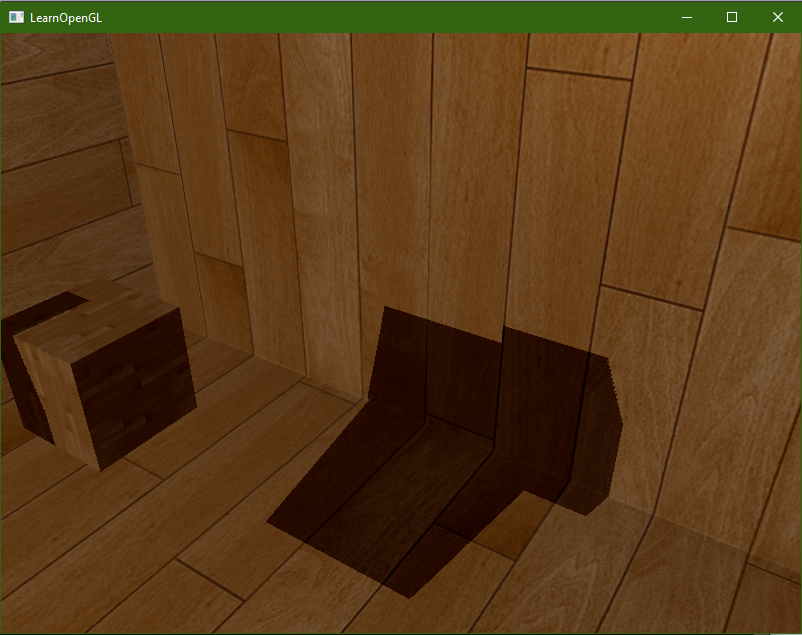Close the LearnOpenGL window
This screenshot has height=635, width=802.
[778, 17]
